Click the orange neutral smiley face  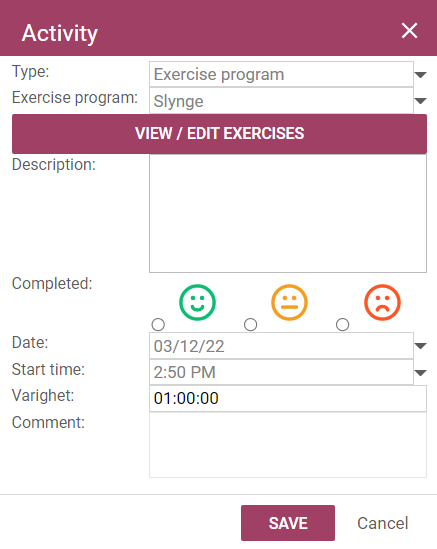tap(290, 302)
